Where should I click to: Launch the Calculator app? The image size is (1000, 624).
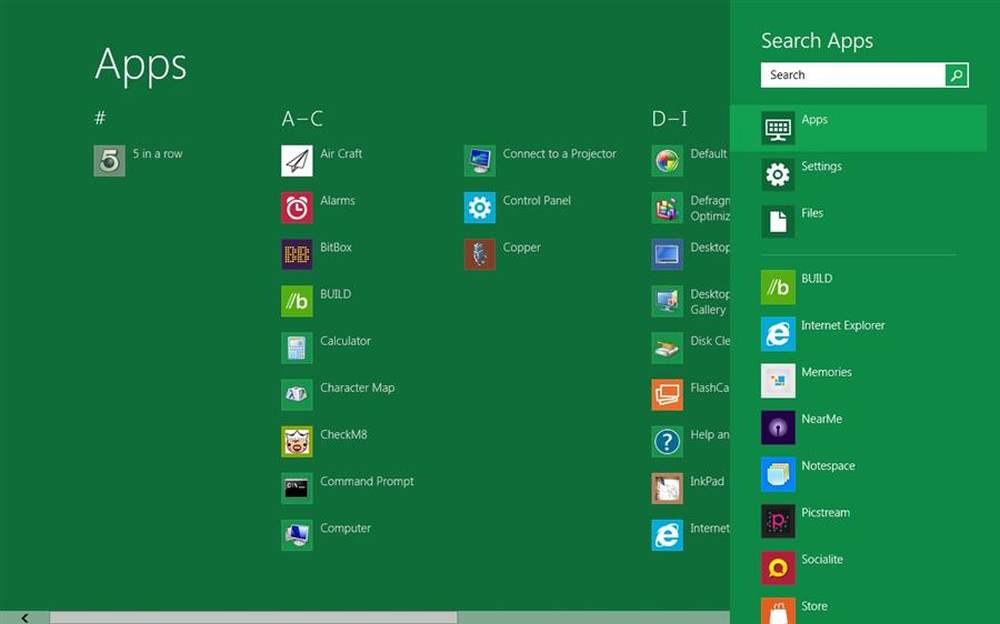(297, 348)
